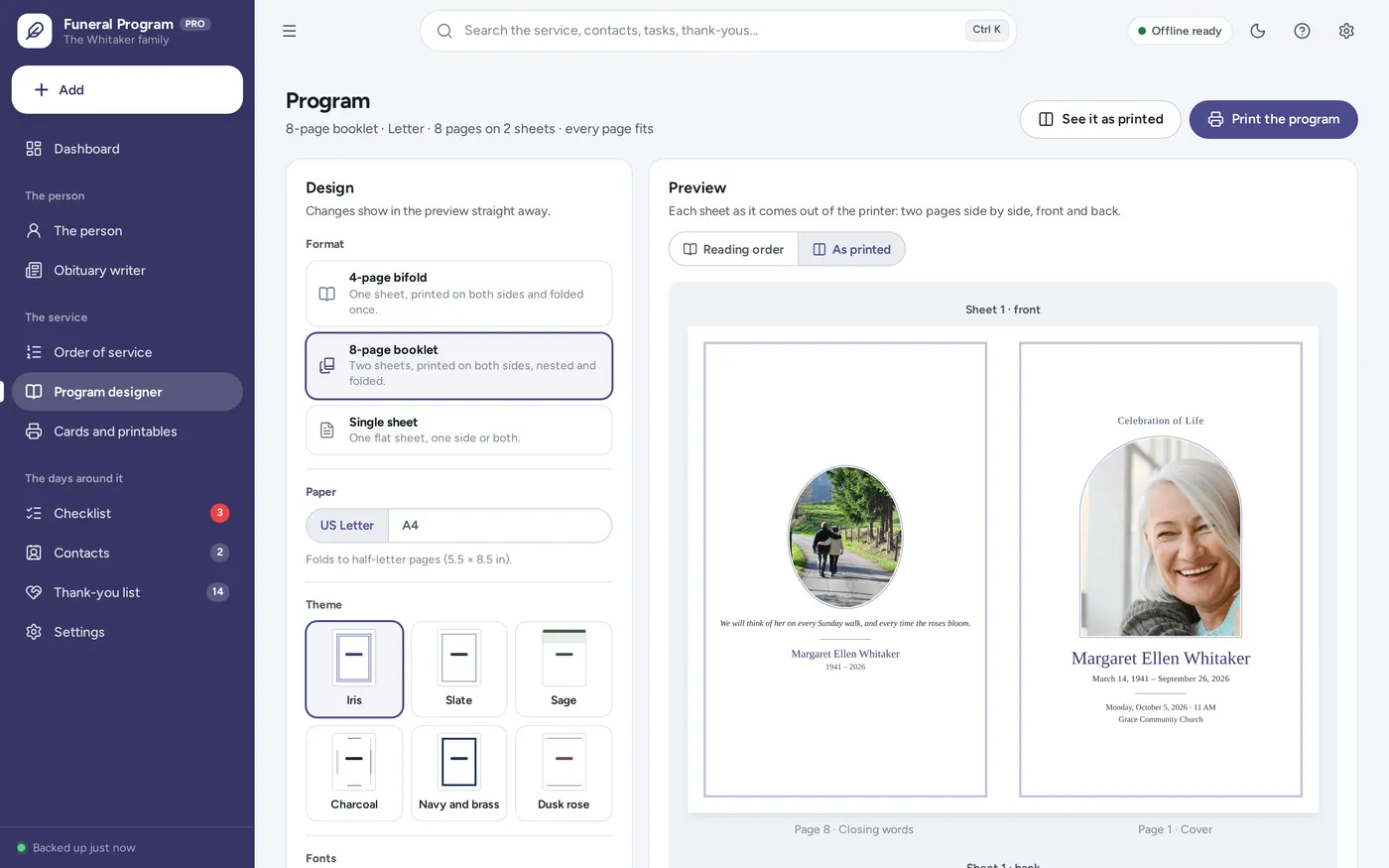Pick the Iris theme swatch

coord(354,670)
